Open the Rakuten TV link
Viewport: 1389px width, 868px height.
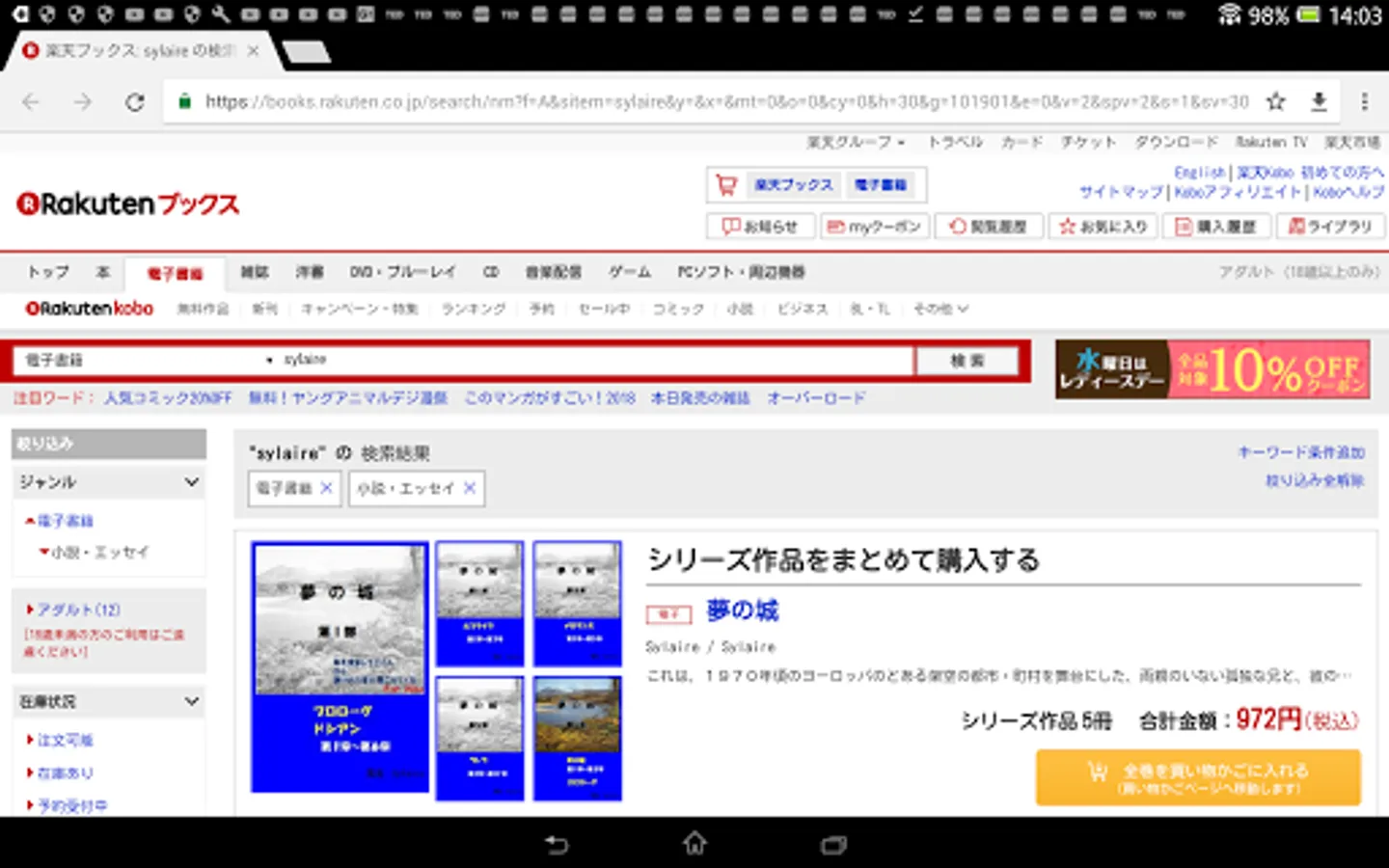point(1271,142)
